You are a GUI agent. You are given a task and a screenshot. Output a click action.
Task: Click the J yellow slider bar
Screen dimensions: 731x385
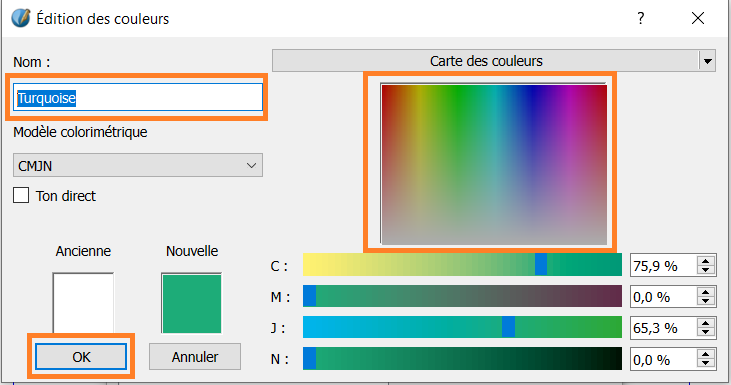462,327
